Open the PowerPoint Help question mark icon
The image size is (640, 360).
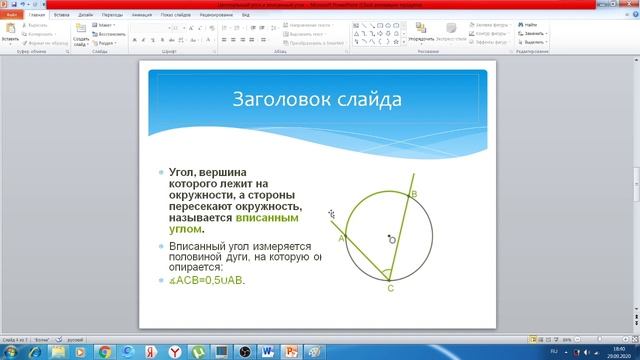pos(636,14)
